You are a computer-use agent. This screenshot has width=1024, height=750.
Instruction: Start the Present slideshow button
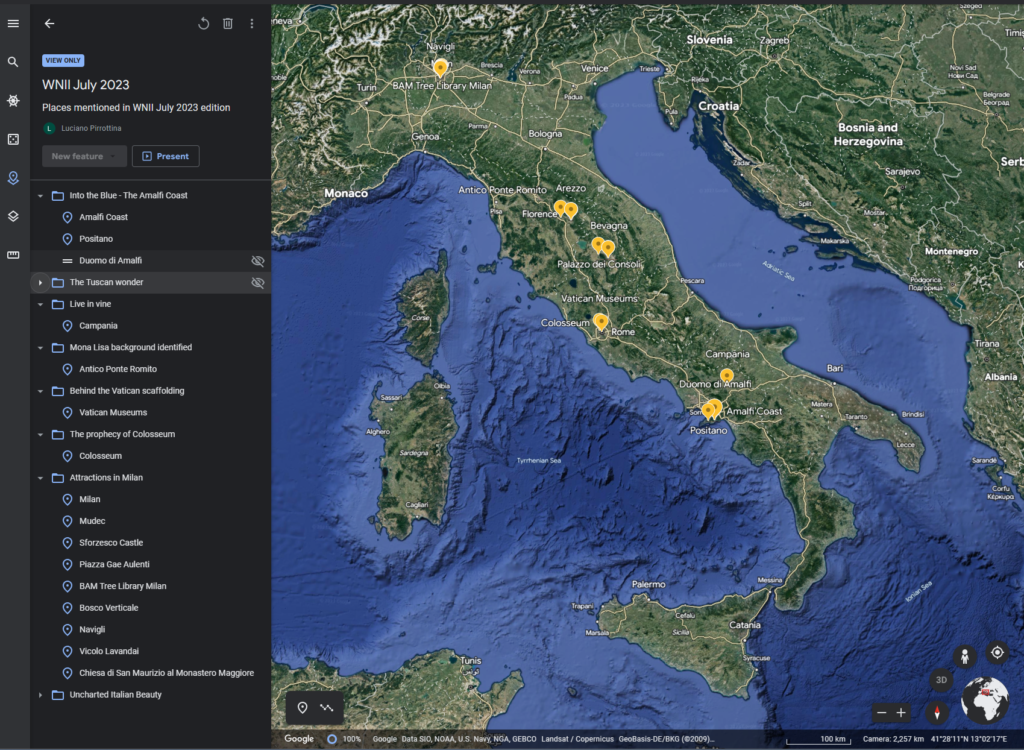[x=166, y=156]
